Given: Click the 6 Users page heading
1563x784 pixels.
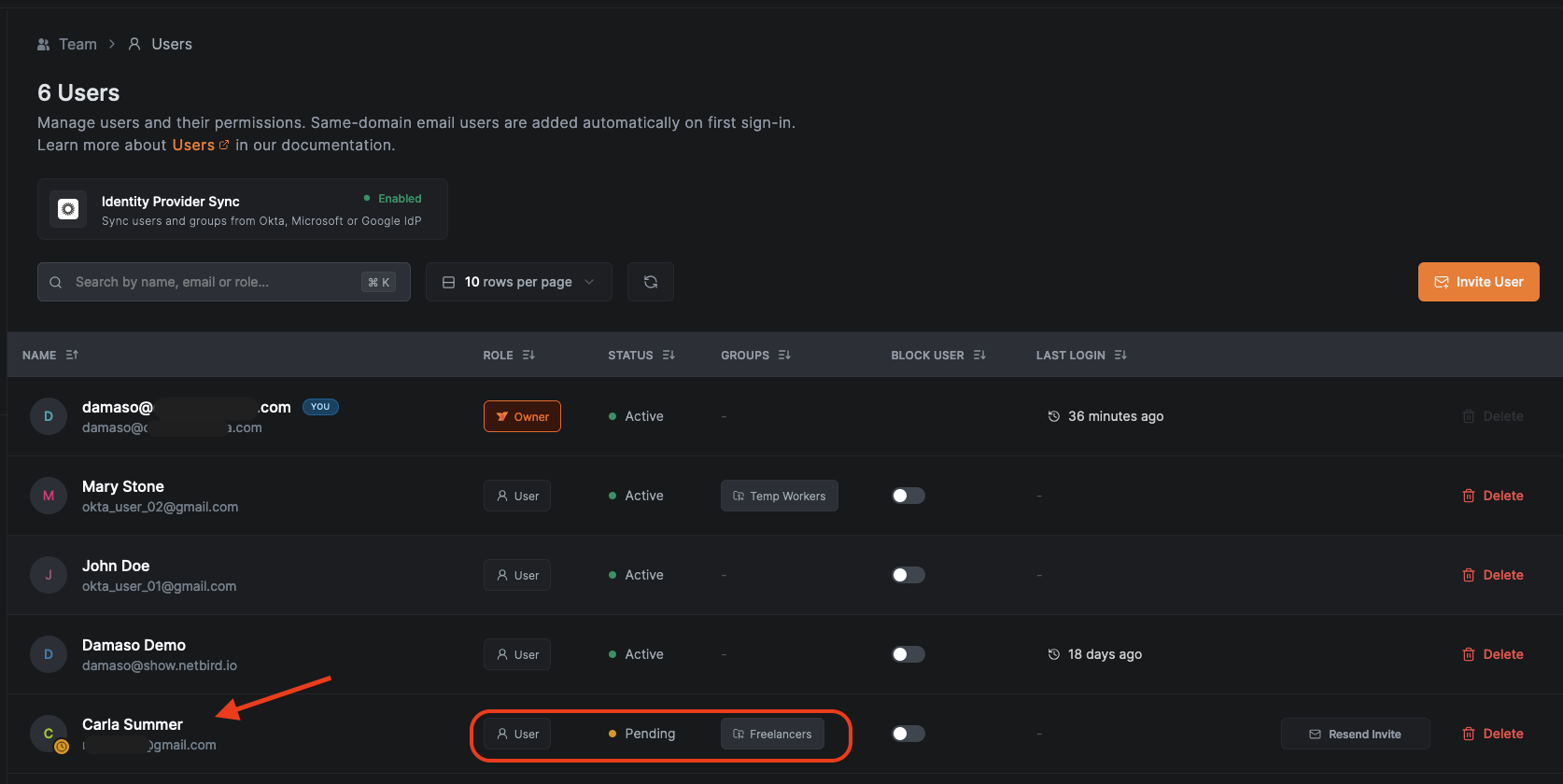Looking at the screenshot, I should coord(78,92).
